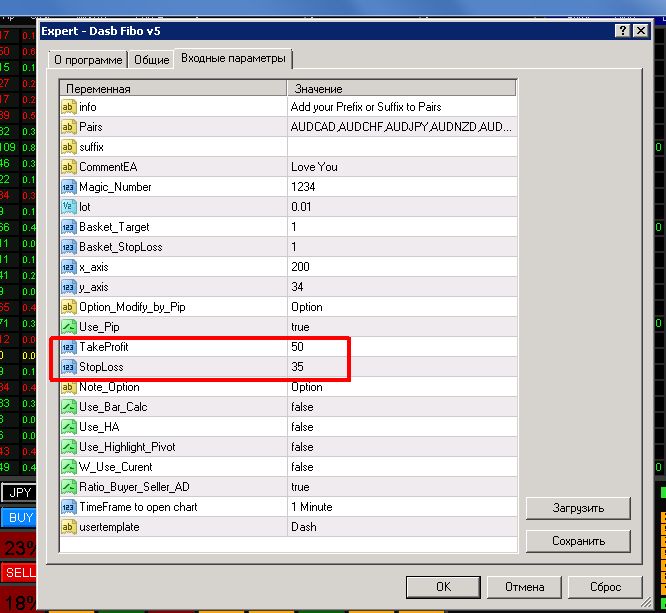666x613 pixels.
Task: Click the 'Значение' column header
Action: pos(401,88)
